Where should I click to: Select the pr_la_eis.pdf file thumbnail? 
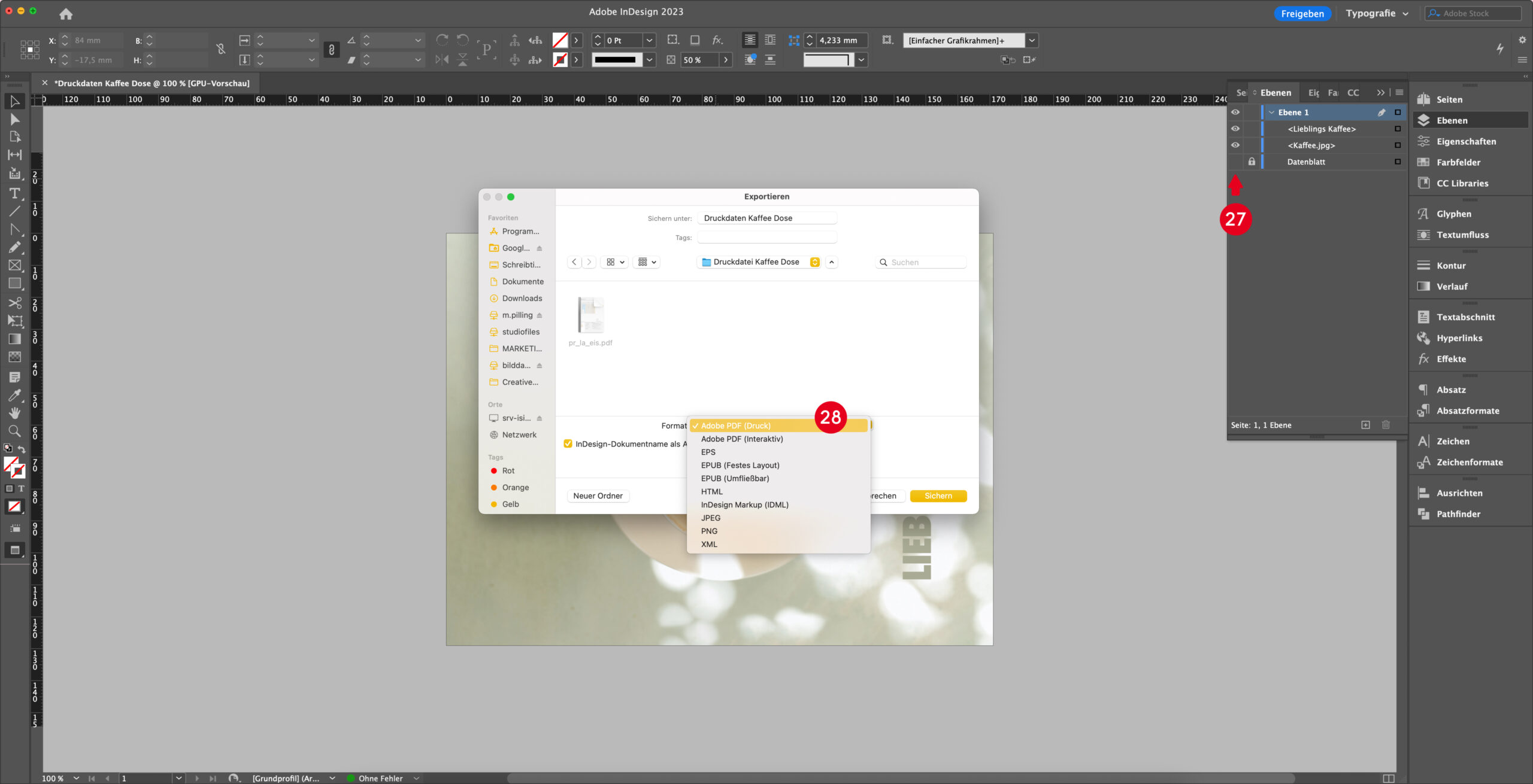click(590, 315)
